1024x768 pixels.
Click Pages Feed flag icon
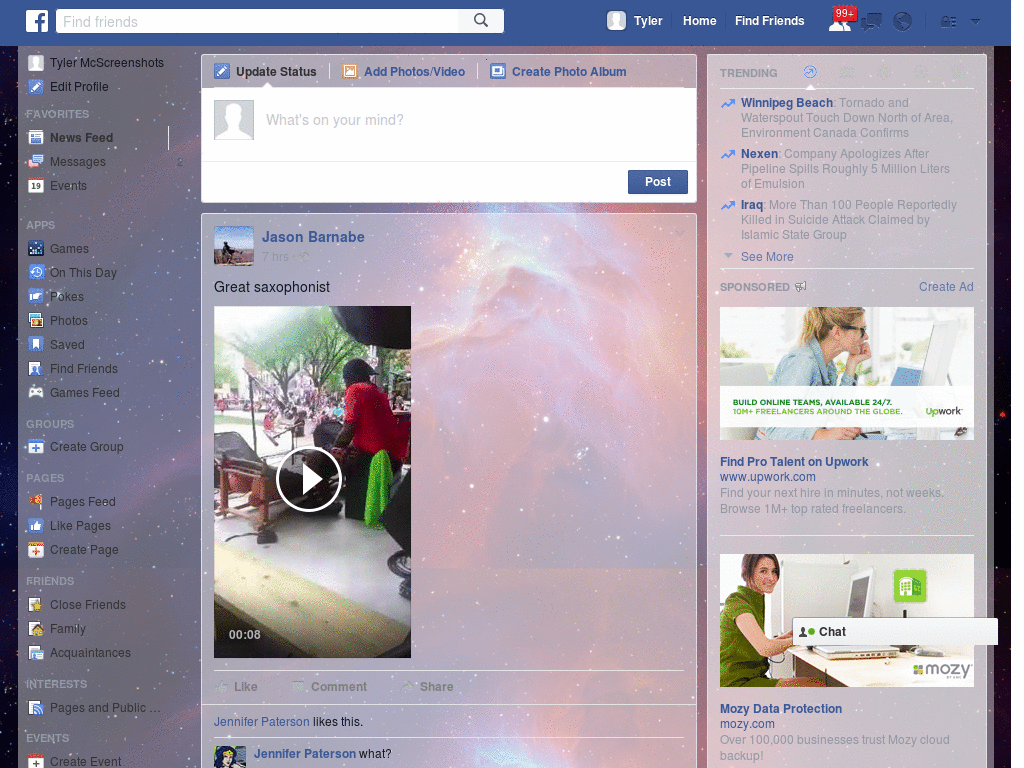tap(36, 502)
